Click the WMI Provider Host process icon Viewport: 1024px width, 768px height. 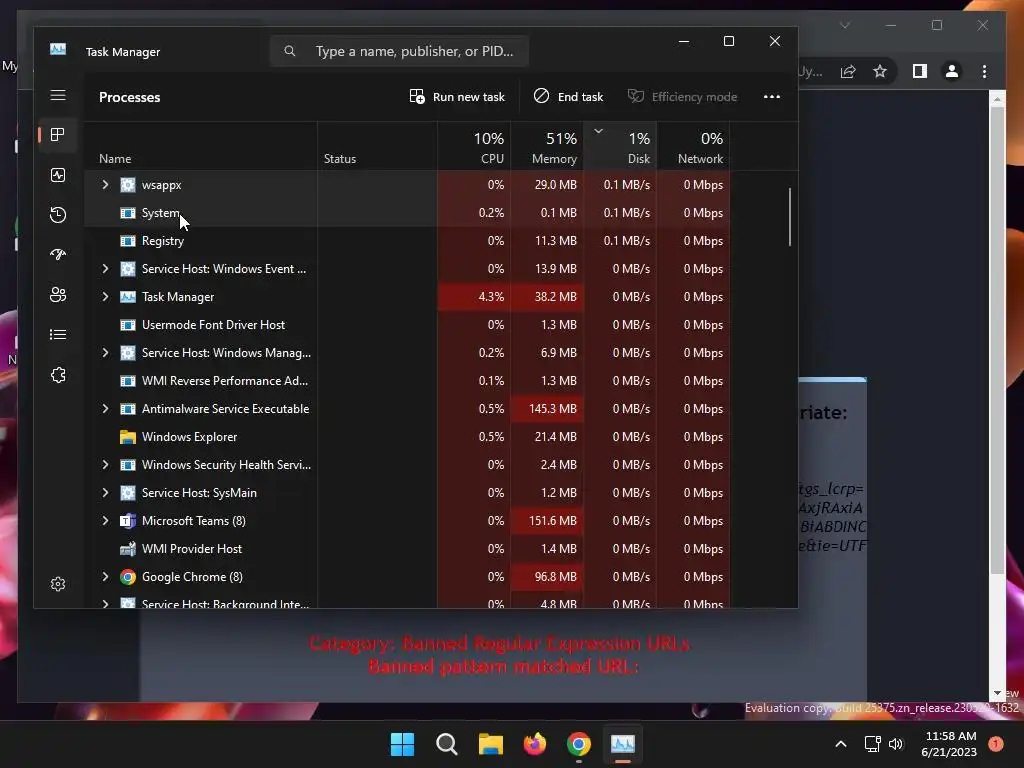click(128, 549)
